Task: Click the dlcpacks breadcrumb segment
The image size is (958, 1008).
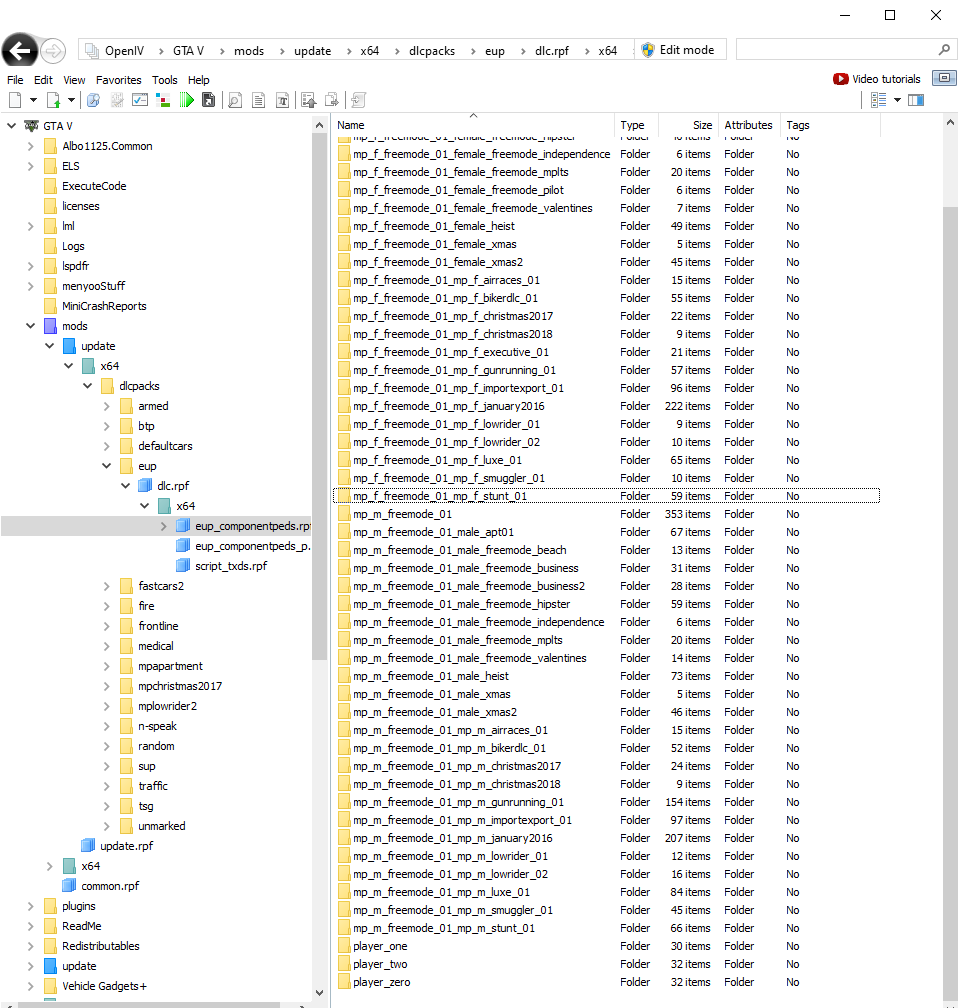Action: (x=432, y=51)
